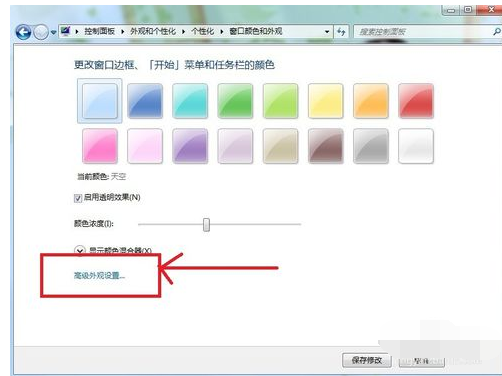Choose the pale lavender color swatch
Image resolution: width=502 pixels, height=376 pixels.
click(235, 146)
